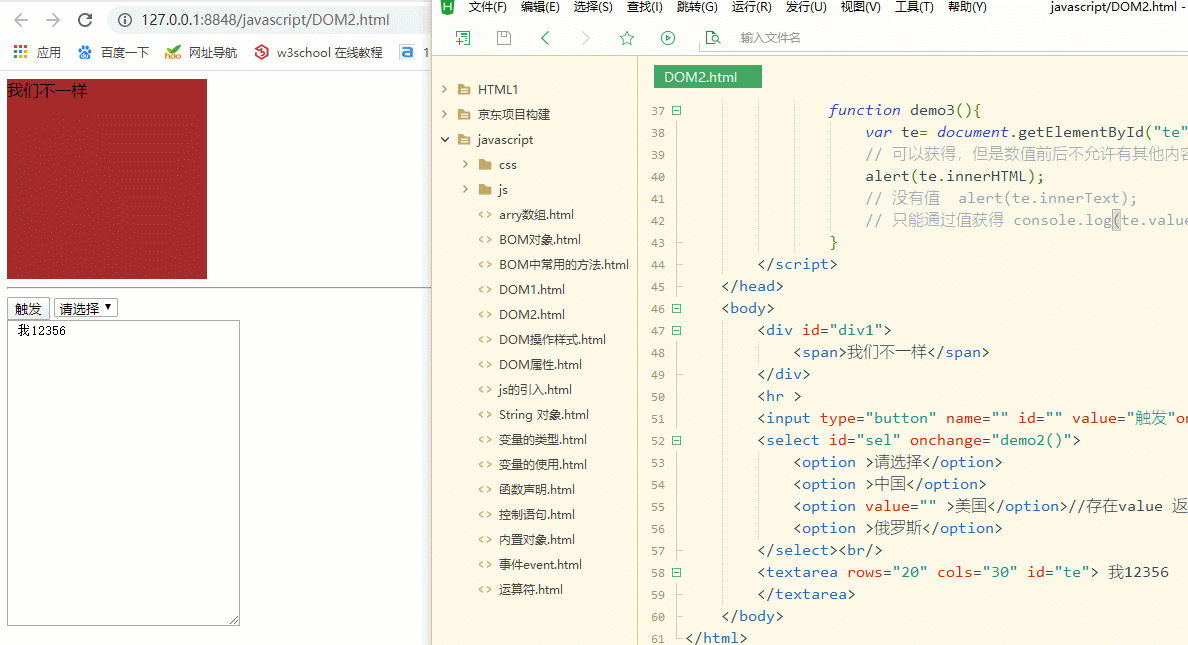The image size is (1188, 645).
Task: Open the 选择(S) menu
Action: 593,7
